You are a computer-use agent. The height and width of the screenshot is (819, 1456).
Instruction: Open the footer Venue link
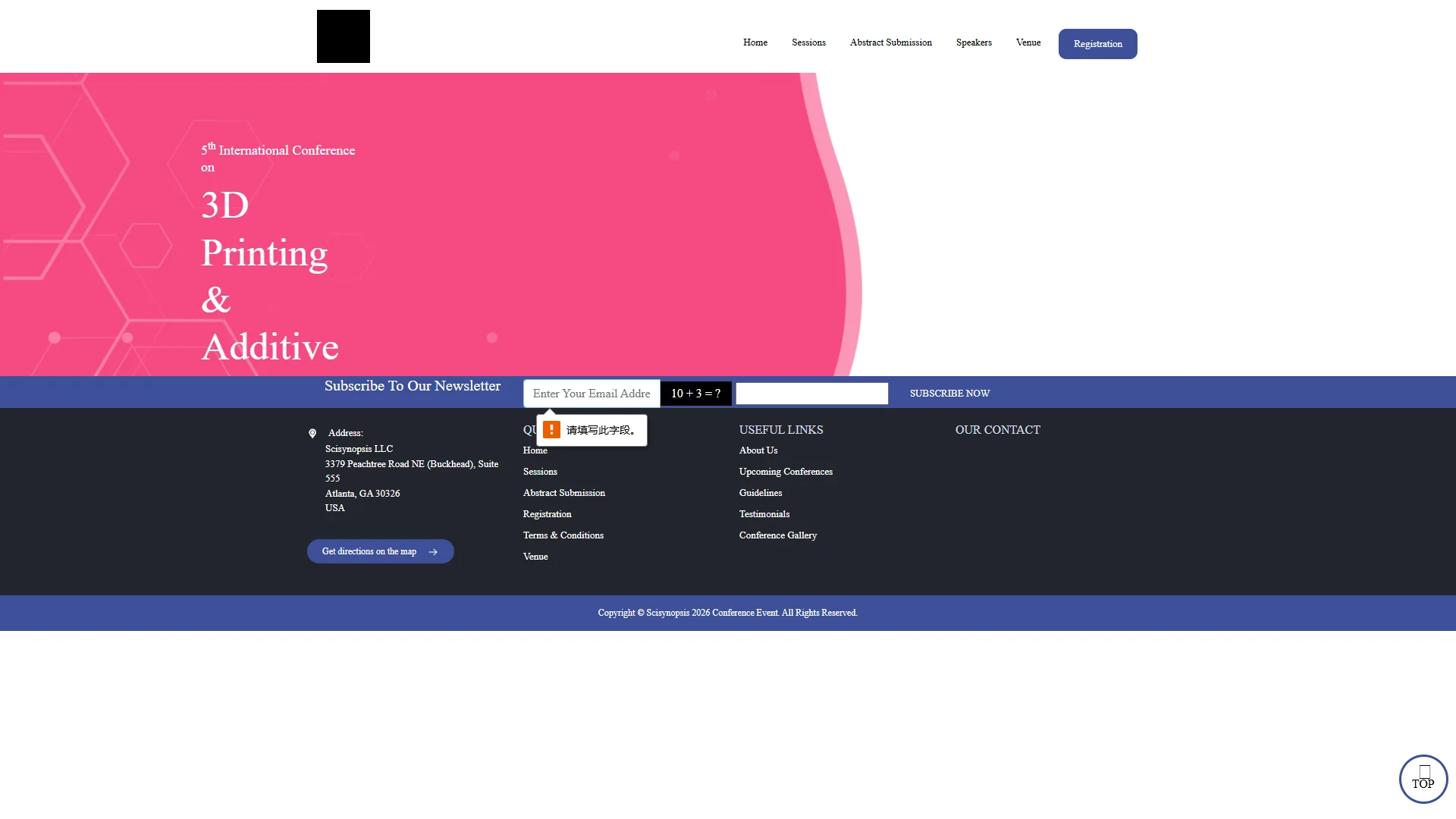(535, 557)
